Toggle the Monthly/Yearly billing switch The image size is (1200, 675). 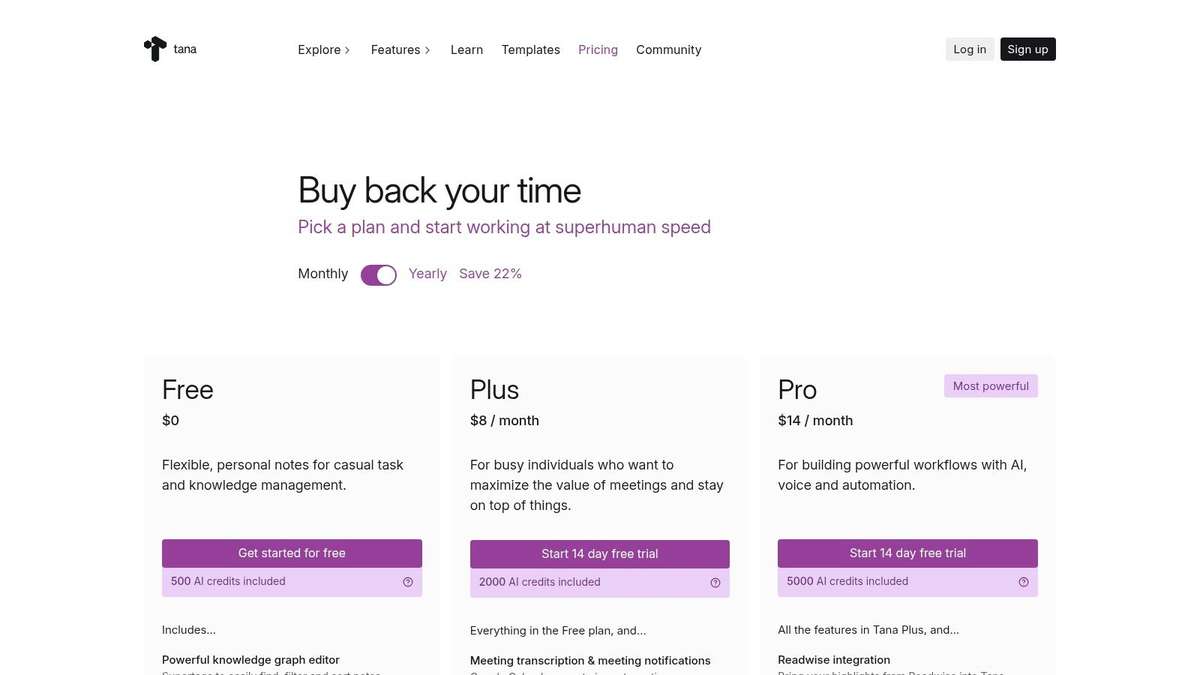(x=379, y=275)
